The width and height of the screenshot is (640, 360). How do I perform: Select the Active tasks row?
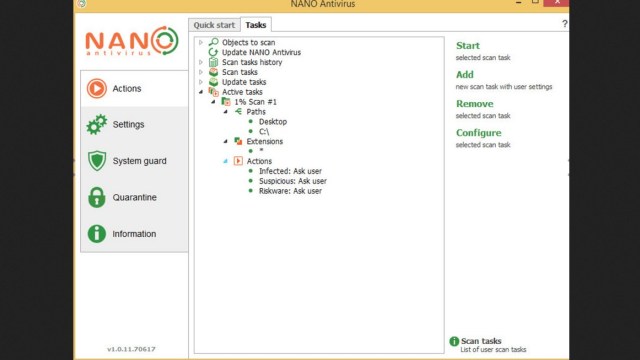(x=242, y=92)
